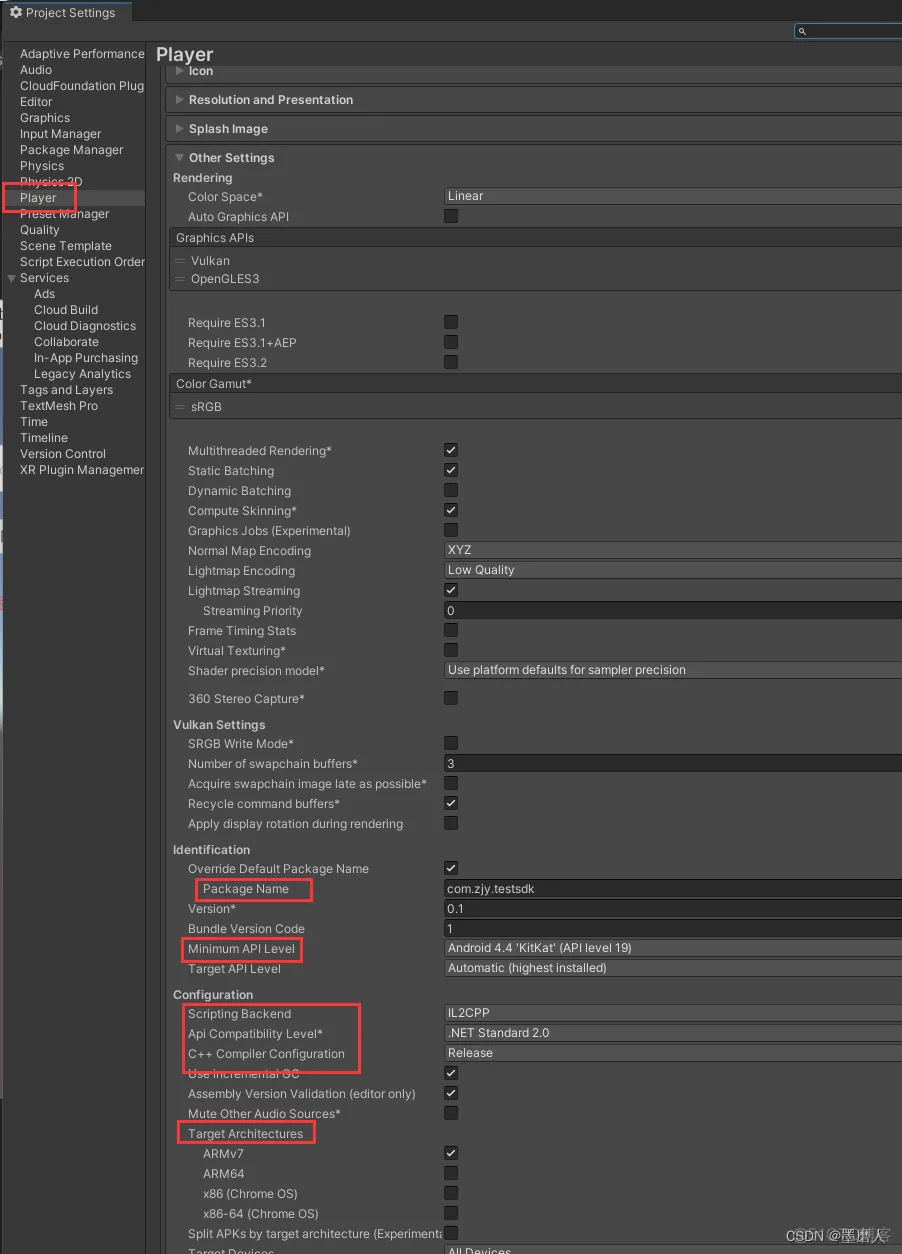Open Normal Map Encoding dropdown
This screenshot has height=1254, width=902.
tap(673, 550)
